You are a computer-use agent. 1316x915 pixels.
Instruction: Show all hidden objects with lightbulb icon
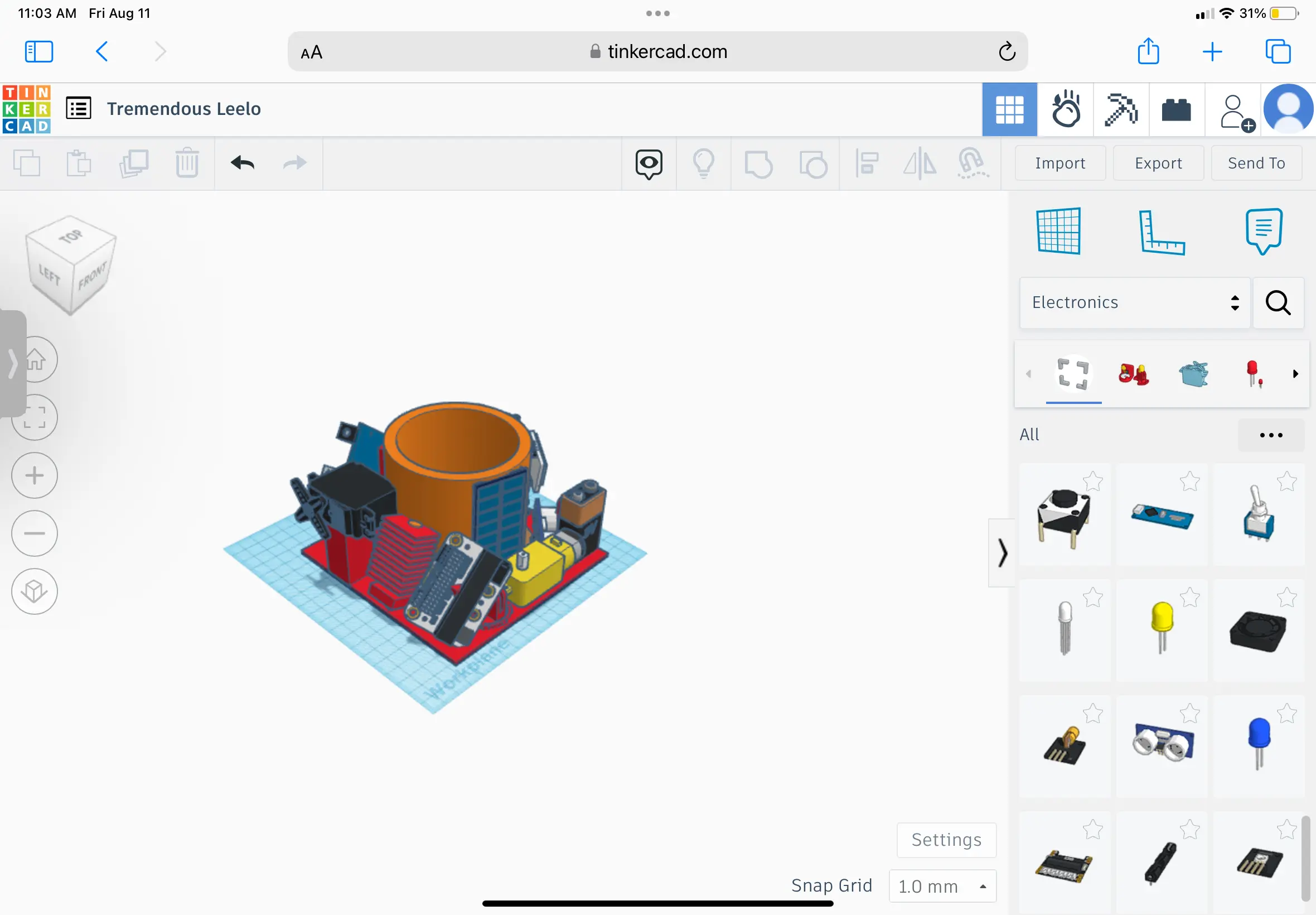[704, 163]
